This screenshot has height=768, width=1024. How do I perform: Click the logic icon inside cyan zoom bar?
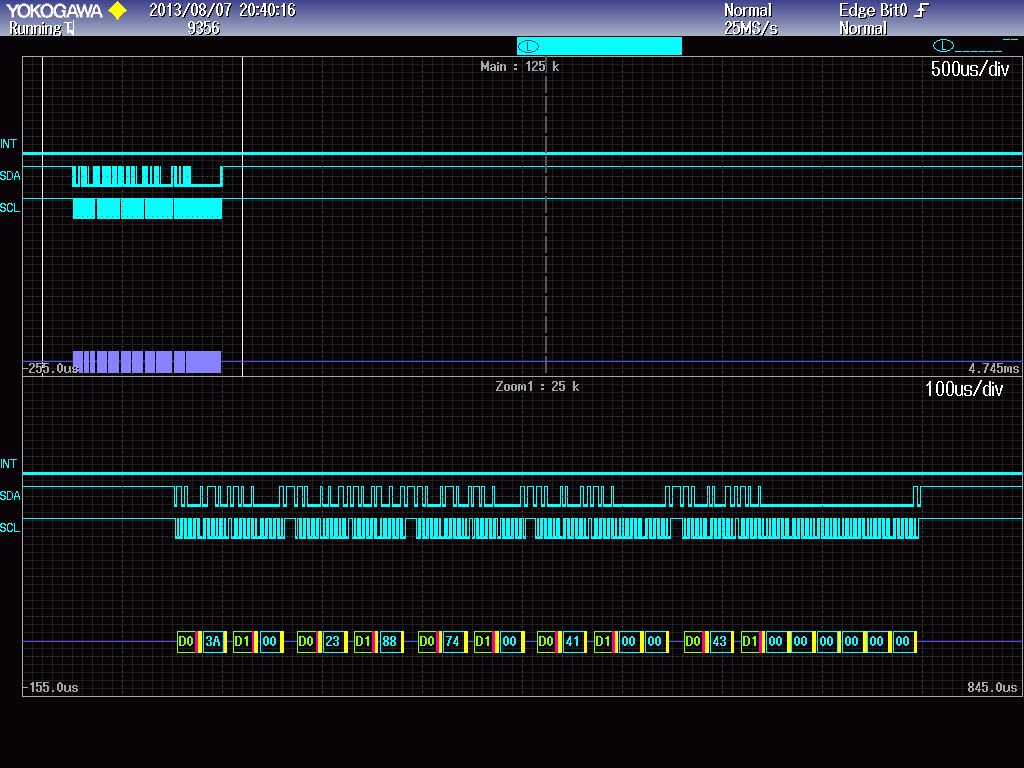(x=528, y=46)
